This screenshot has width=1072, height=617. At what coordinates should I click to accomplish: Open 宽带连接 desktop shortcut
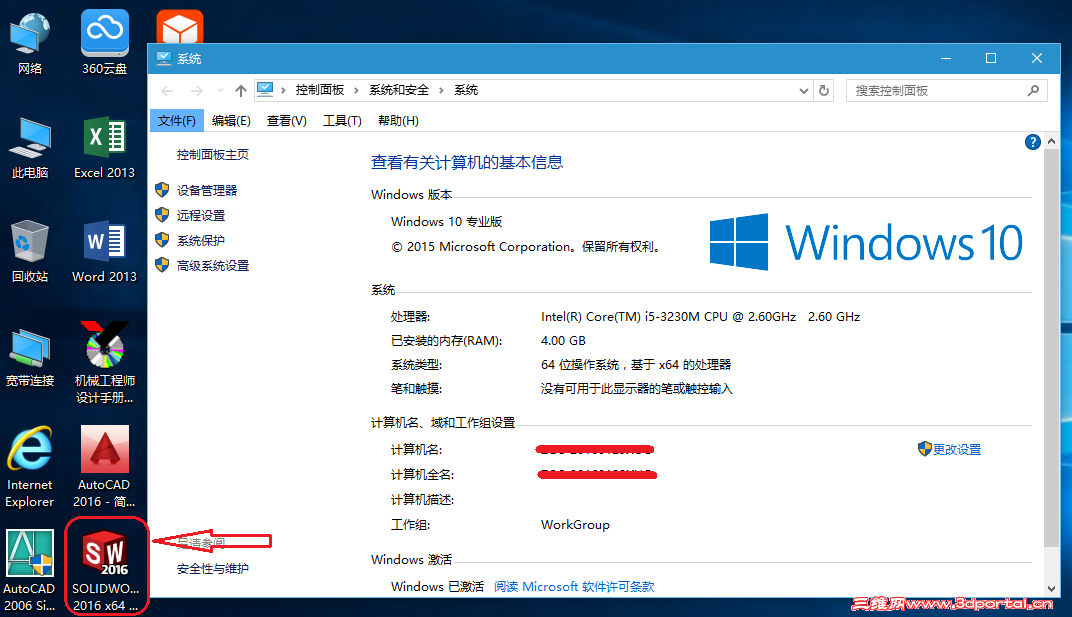click(x=30, y=357)
